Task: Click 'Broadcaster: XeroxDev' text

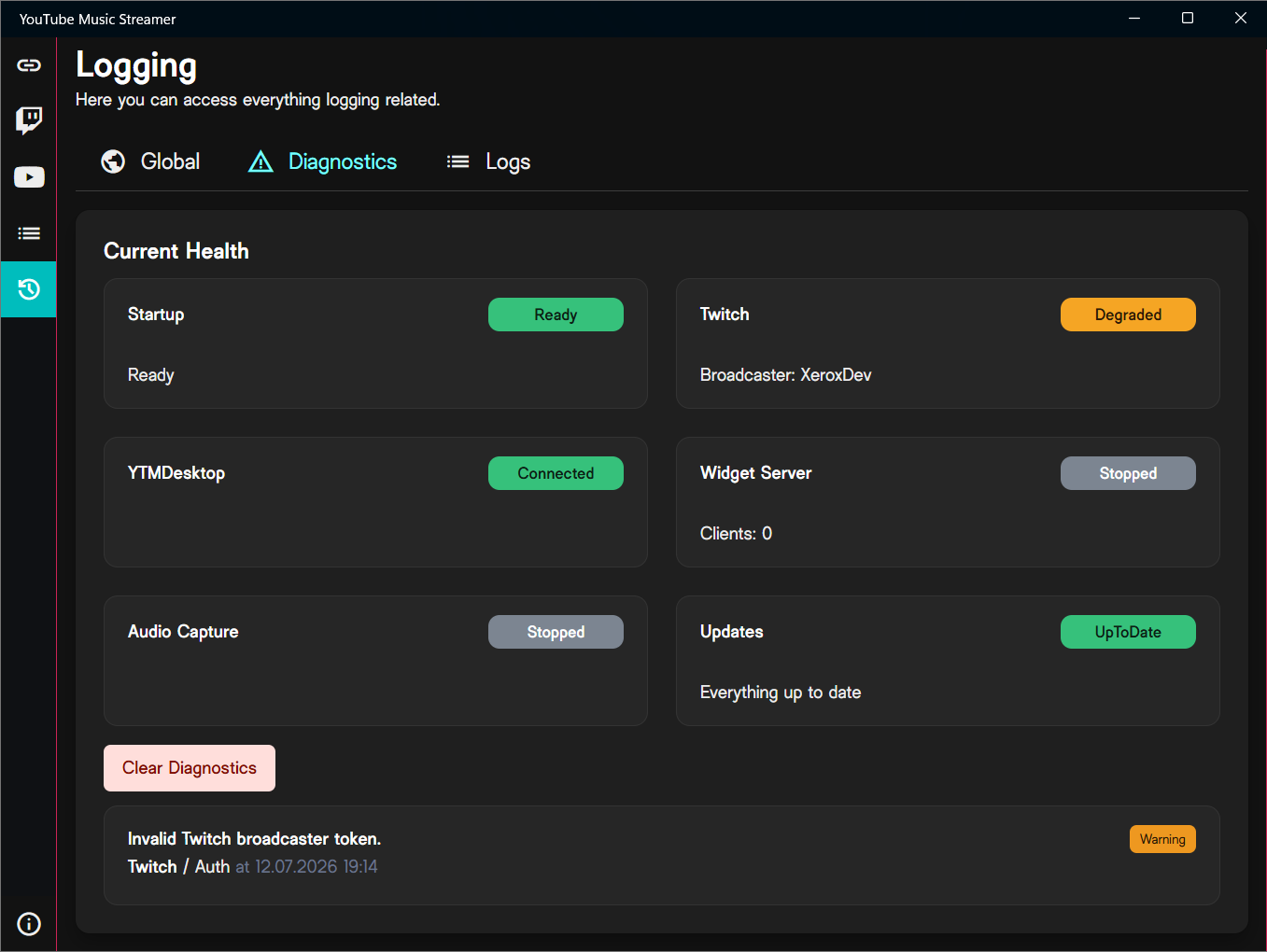Action: point(785,374)
